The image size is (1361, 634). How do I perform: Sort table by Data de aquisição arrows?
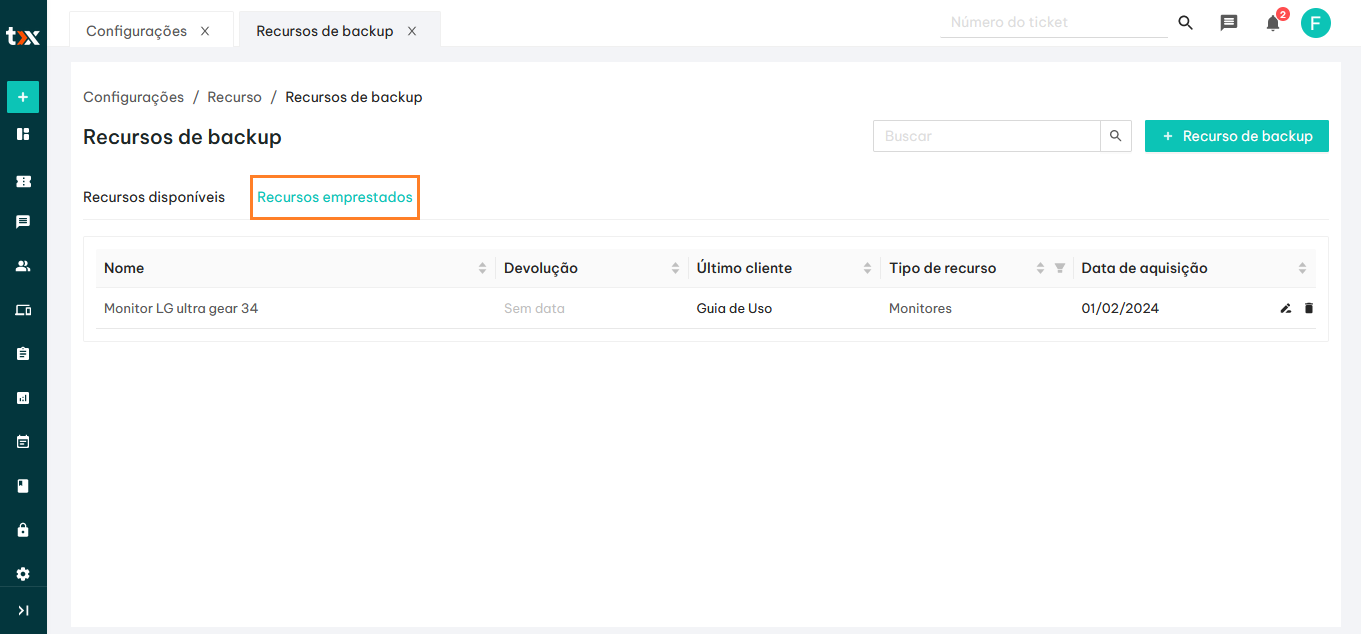[1302, 268]
